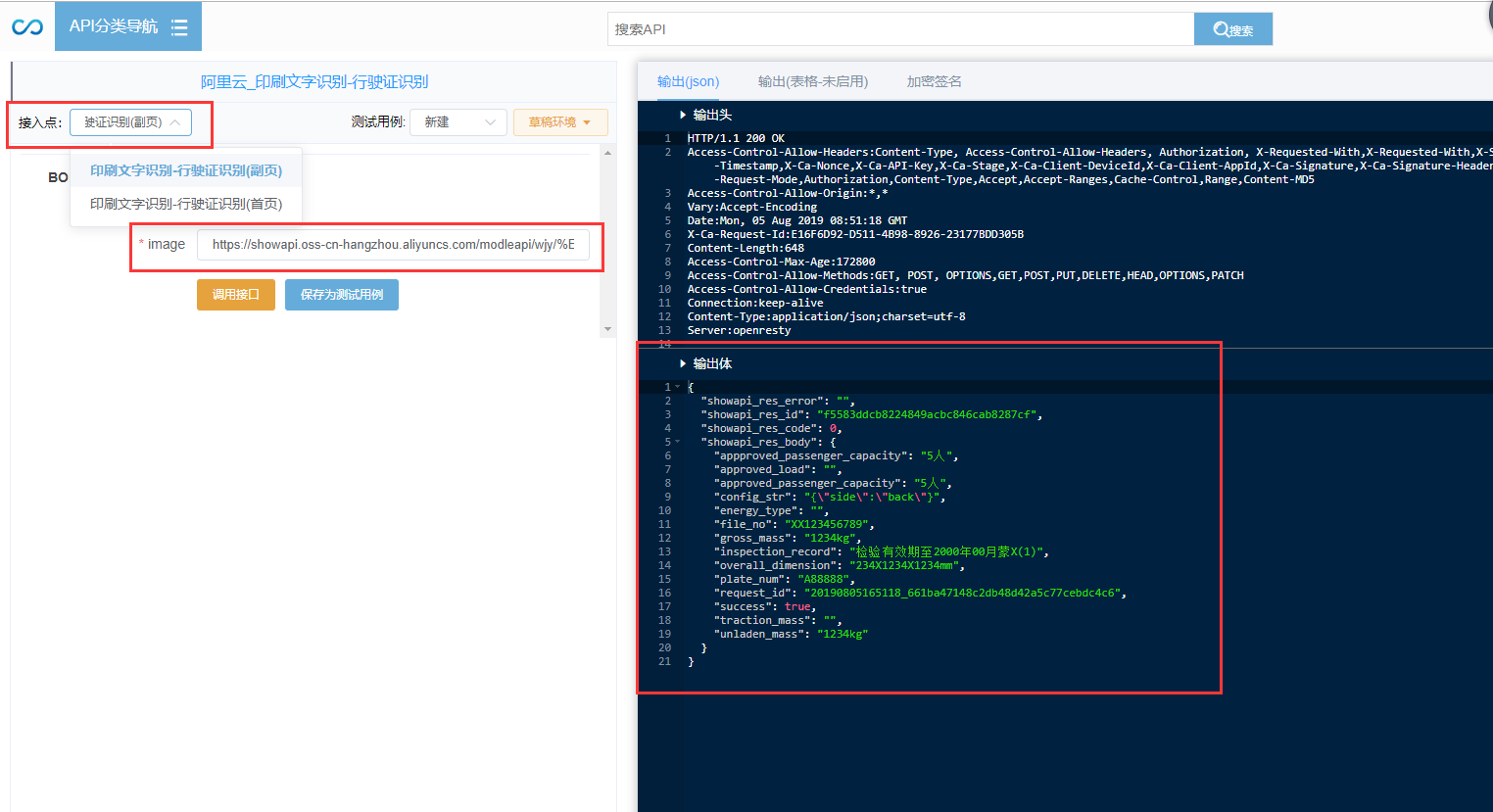Open the 测试用例 新建 dropdown
Screen dimensions: 1493x812
[x=458, y=122]
